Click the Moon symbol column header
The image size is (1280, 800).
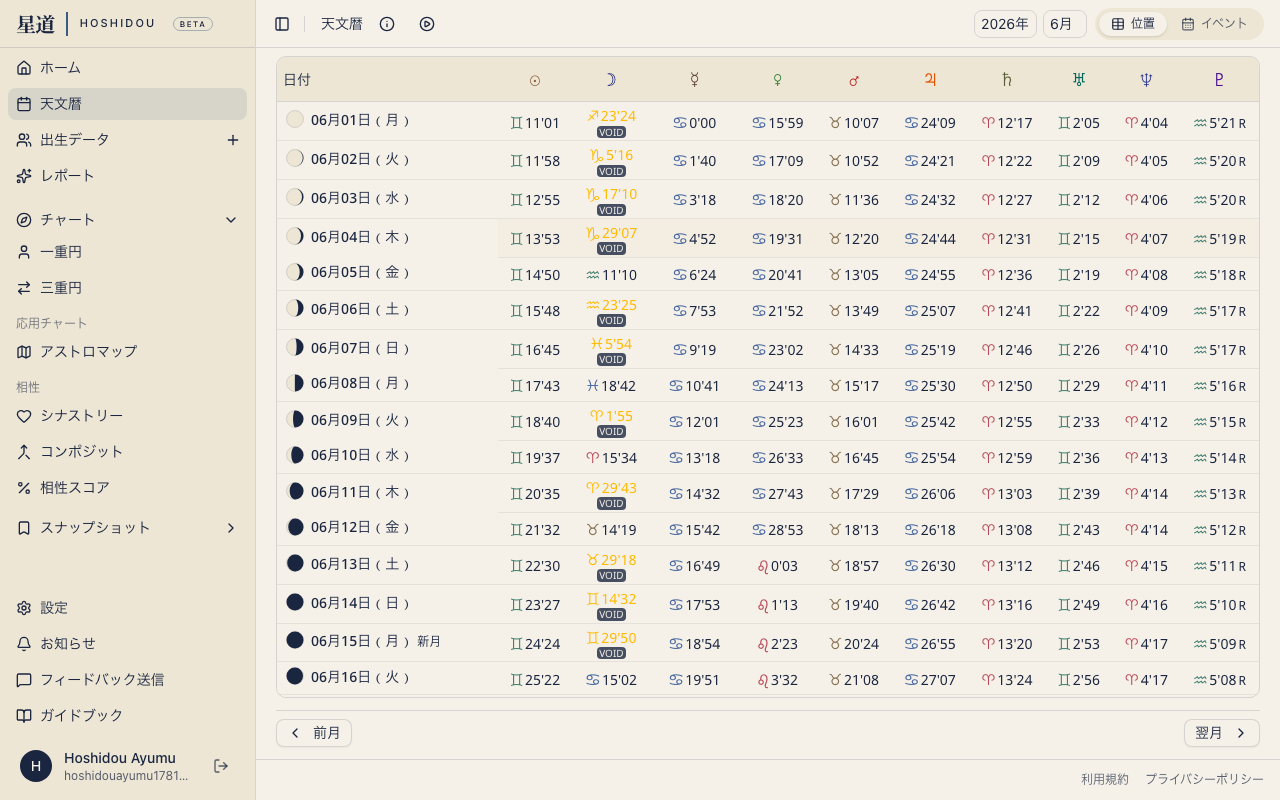tap(610, 80)
